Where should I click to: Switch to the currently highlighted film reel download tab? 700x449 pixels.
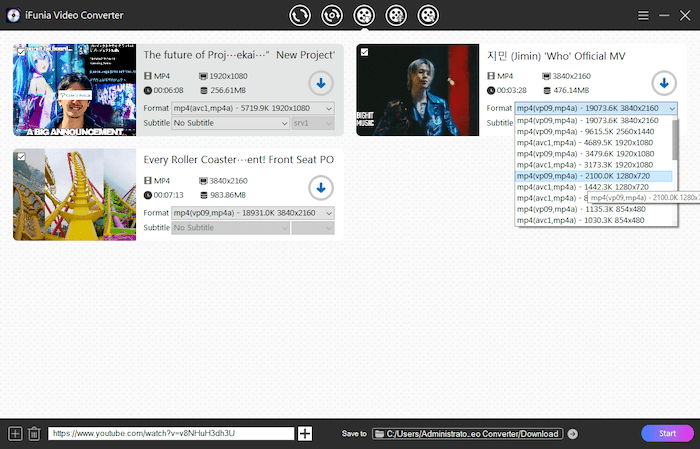(364, 15)
